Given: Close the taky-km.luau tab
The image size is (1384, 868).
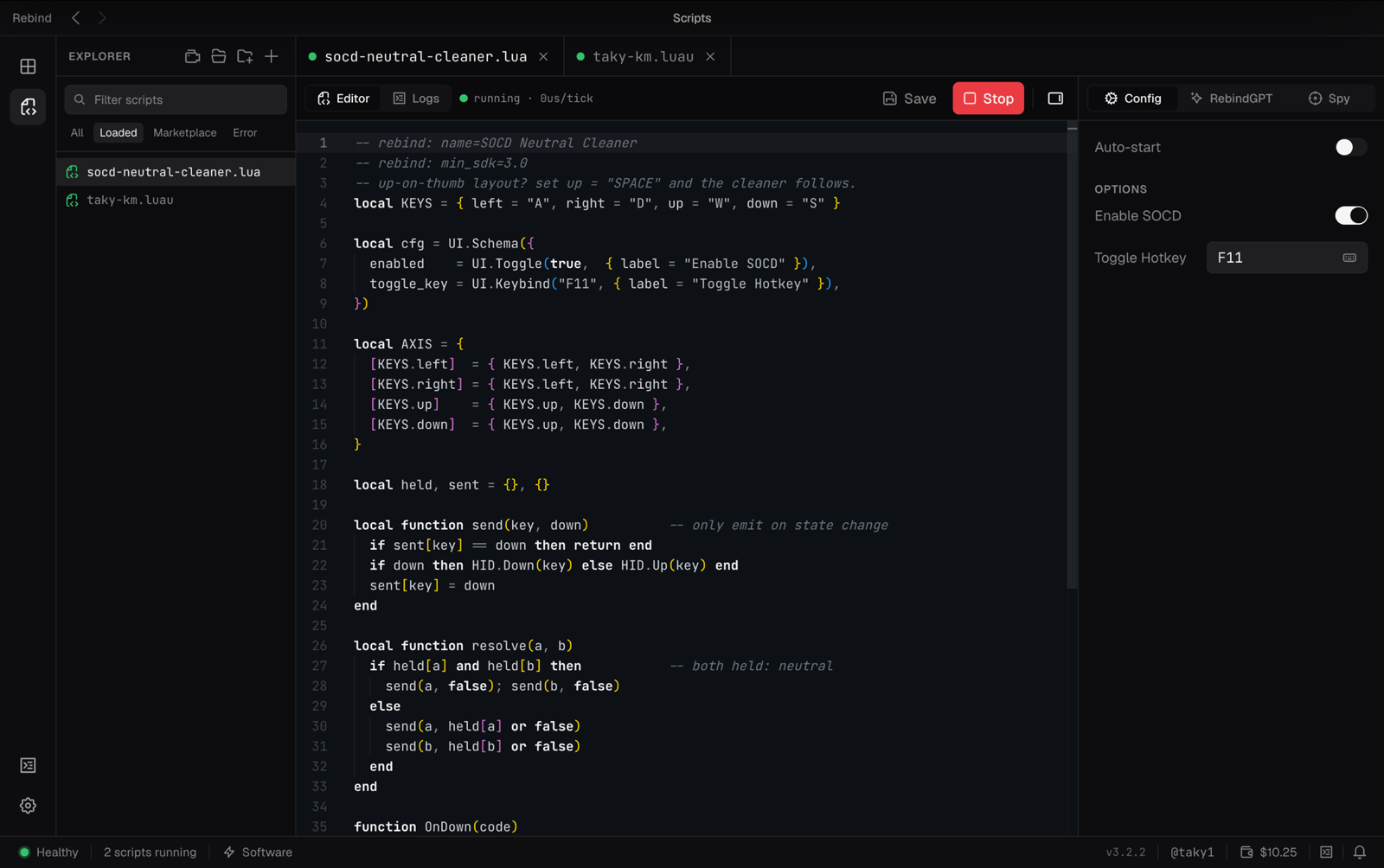Looking at the screenshot, I should tap(710, 56).
